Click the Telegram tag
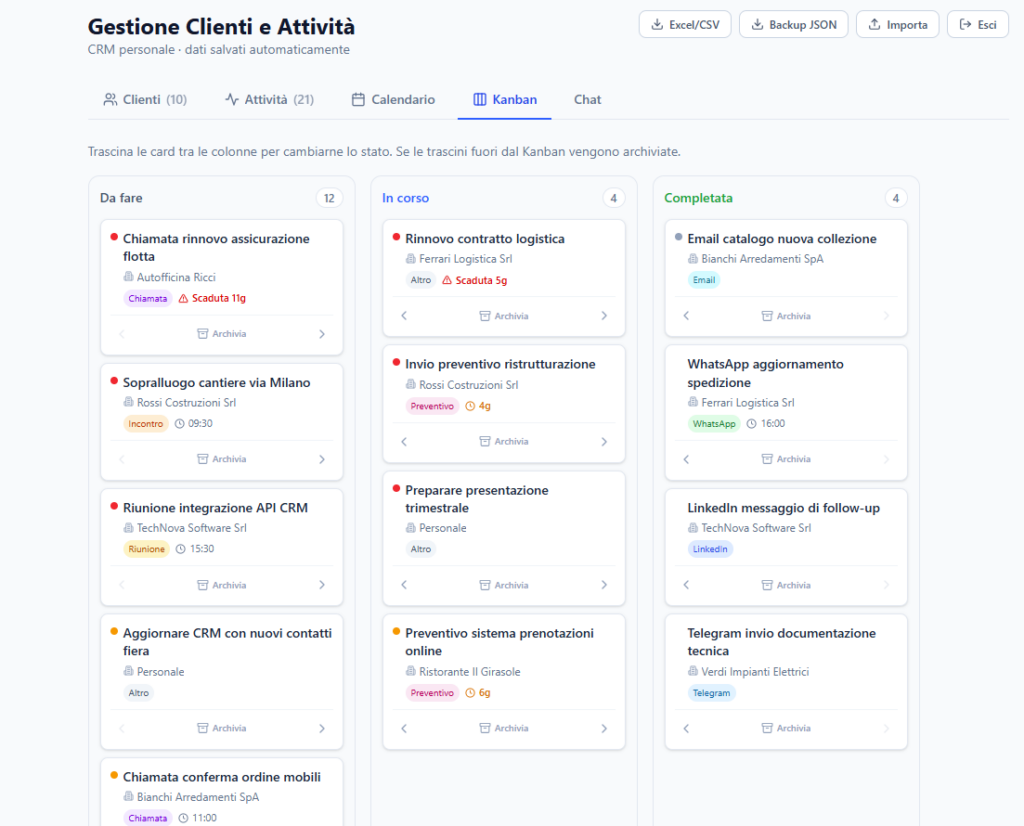This screenshot has height=826, width=1024. click(x=711, y=693)
